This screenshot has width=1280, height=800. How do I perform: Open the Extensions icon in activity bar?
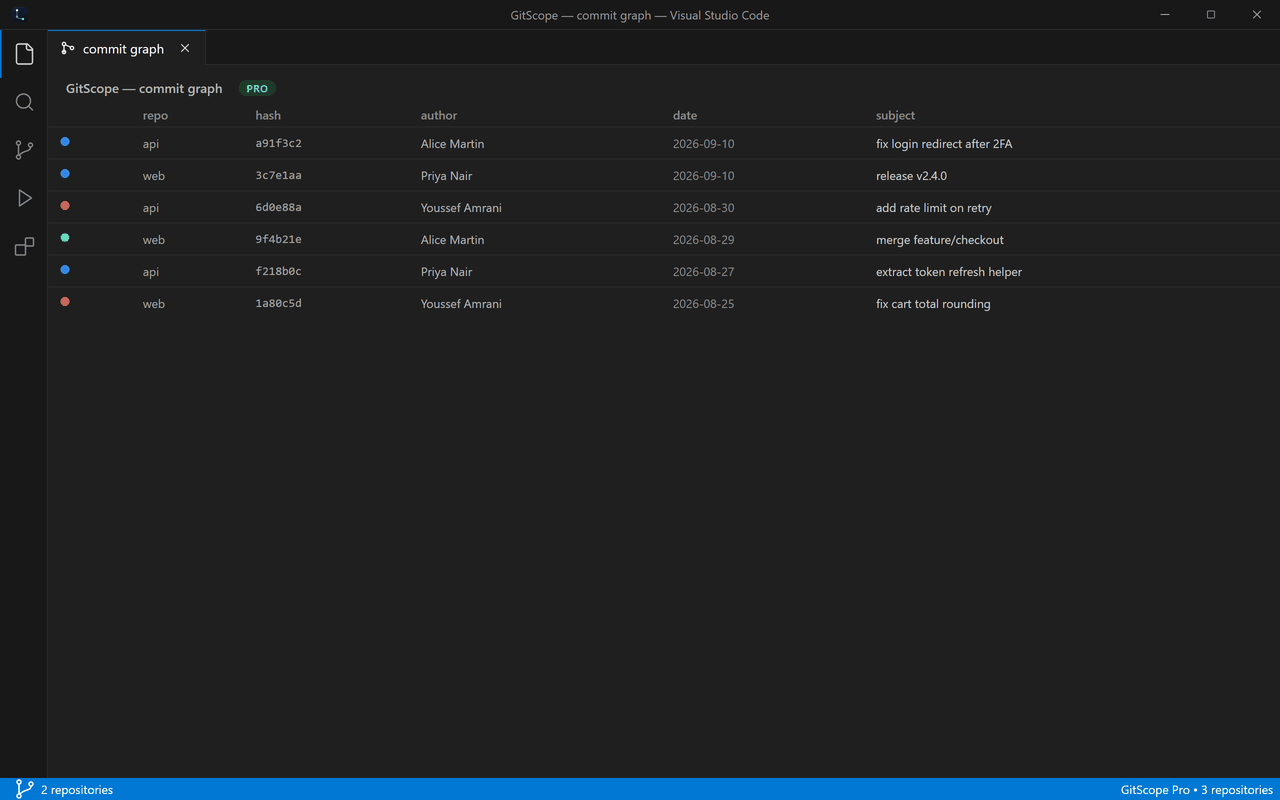pos(24,246)
